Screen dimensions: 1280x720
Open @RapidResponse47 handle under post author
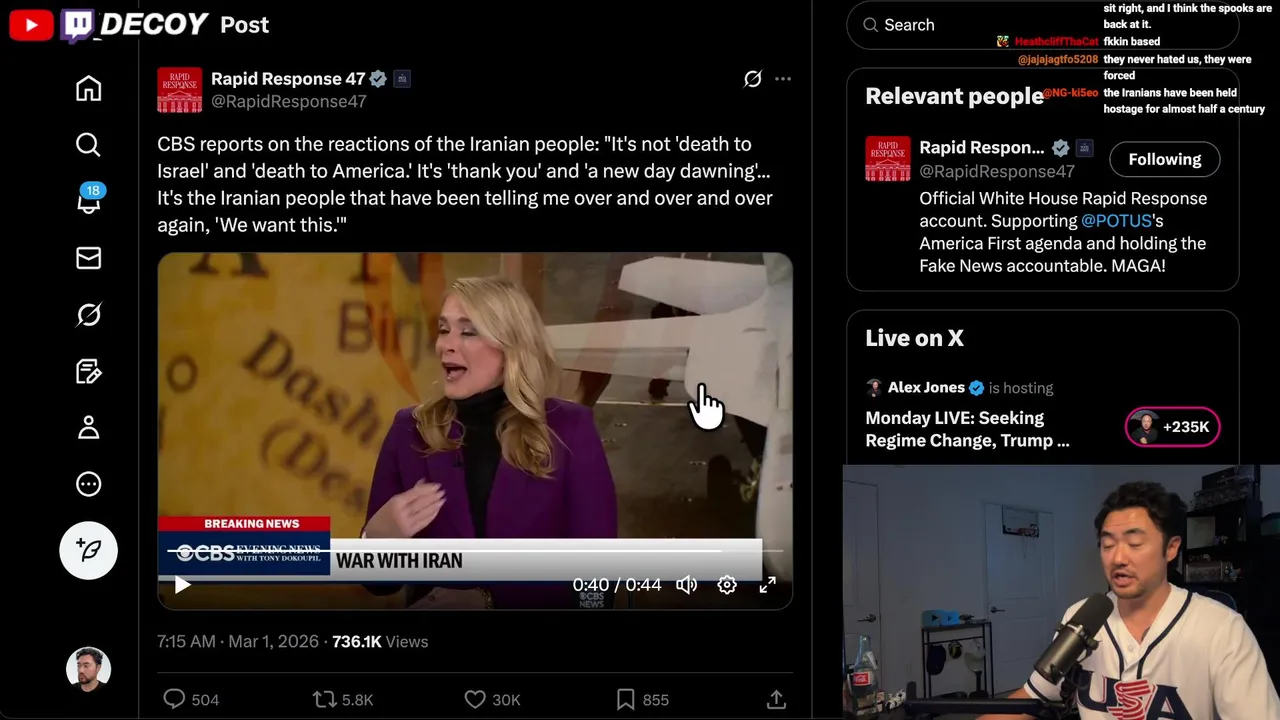[x=288, y=101]
